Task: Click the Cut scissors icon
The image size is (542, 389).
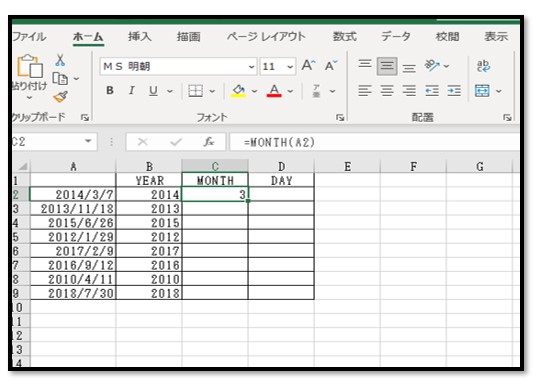Action: click(x=60, y=61)
